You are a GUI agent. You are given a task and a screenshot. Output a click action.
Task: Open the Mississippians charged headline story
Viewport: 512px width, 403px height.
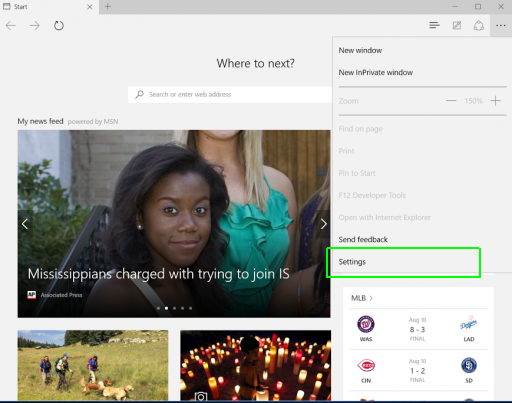pyautogui.click(x=159, y=274)
